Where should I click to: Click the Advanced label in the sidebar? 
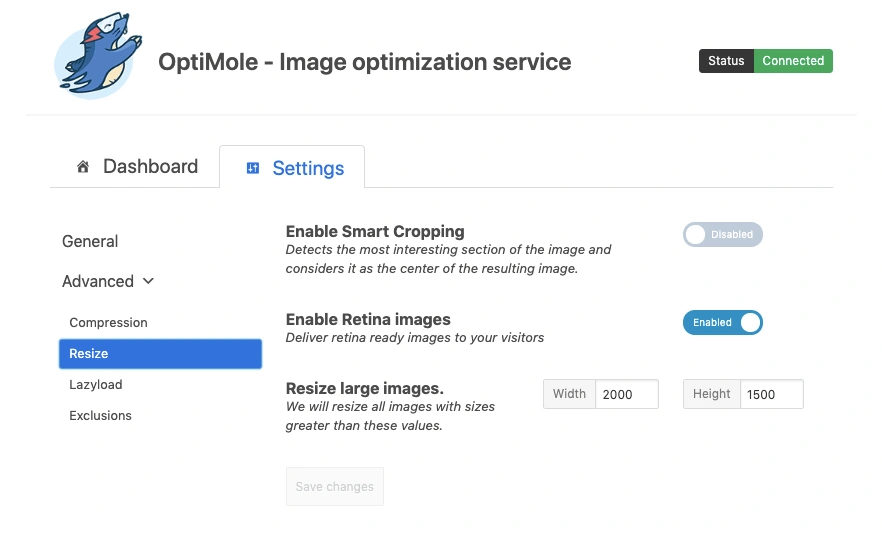click(x=97, y=282)
